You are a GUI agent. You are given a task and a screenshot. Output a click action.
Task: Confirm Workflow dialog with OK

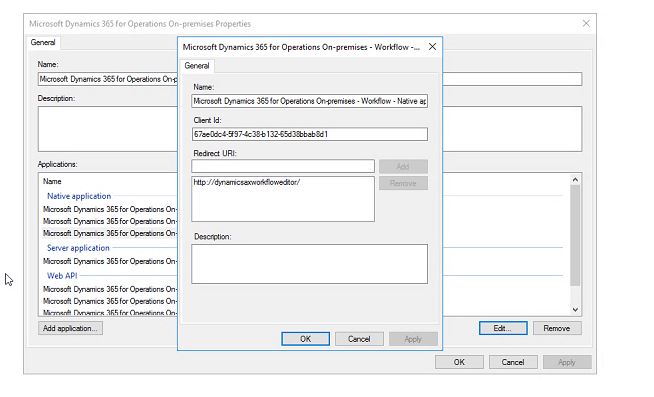(305, 339)
